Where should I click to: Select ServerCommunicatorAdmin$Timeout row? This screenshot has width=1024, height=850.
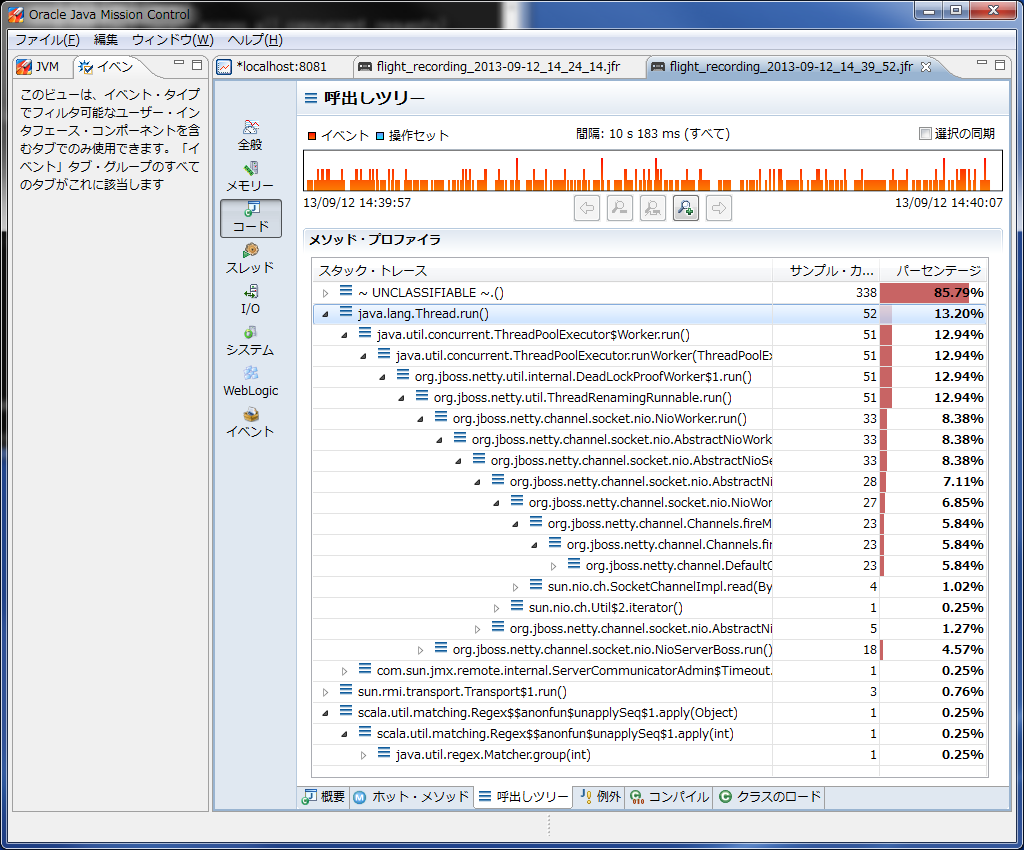(649, 670)
